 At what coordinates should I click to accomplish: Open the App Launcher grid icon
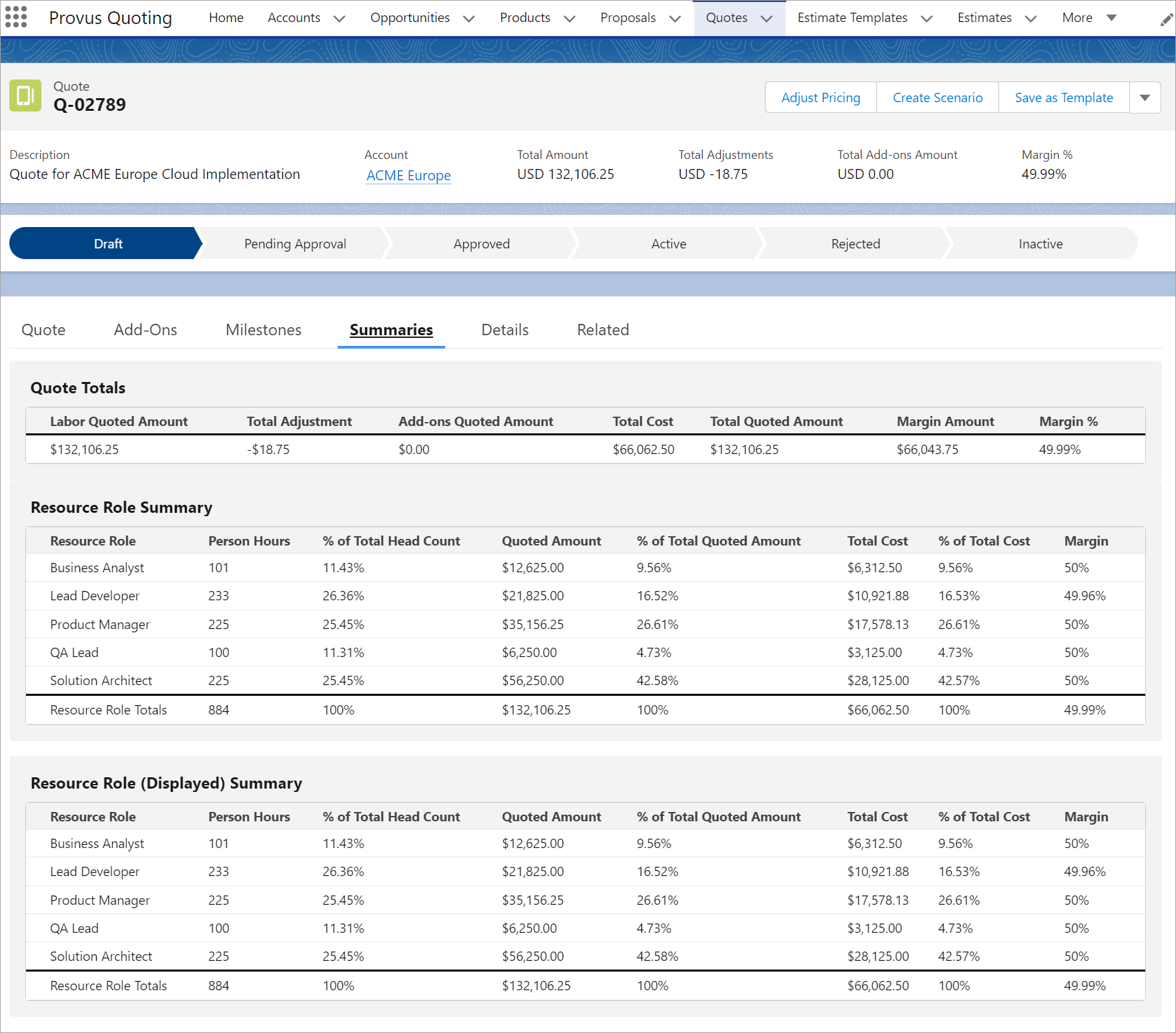(16, 17)
